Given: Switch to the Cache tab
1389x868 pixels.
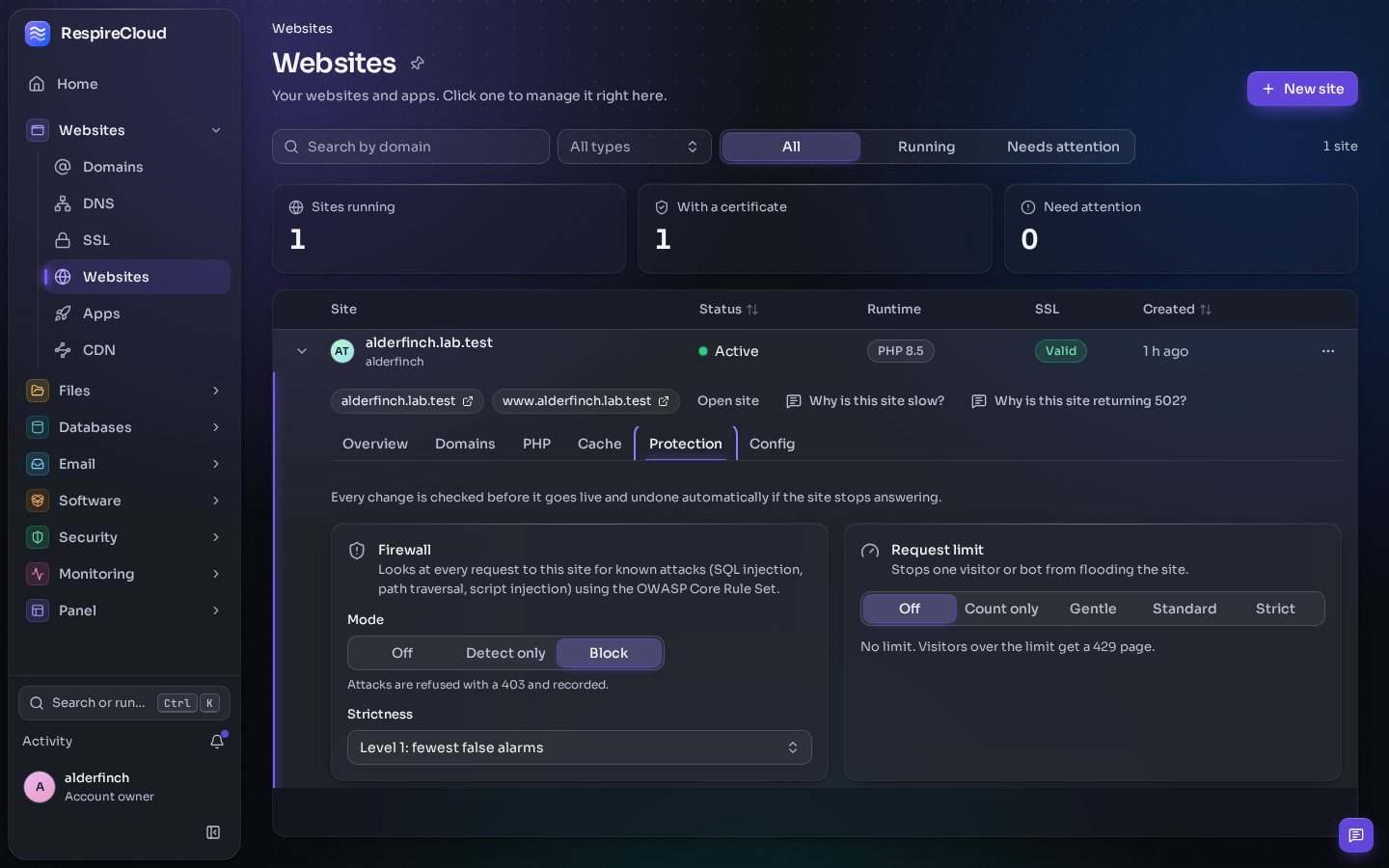Looking at the screenshot, I should (599, 444).
